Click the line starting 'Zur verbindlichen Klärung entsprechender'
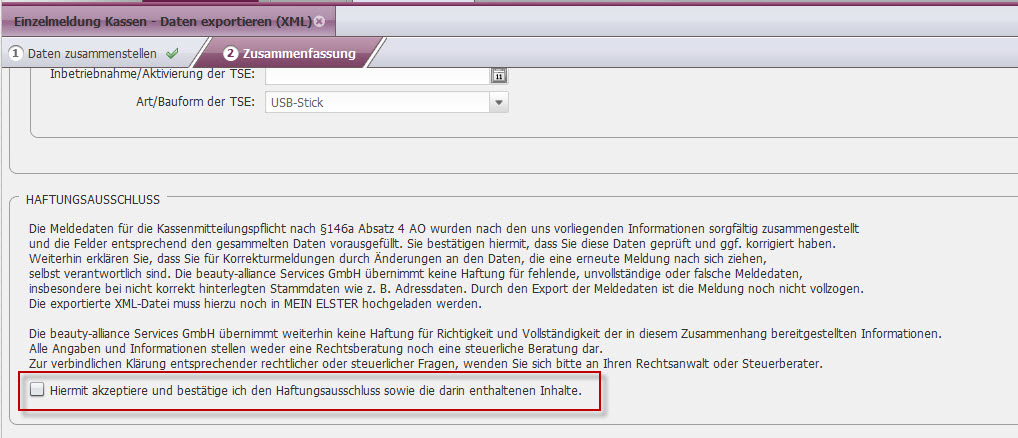The height and width of the screenshot is (438, 1018). click(427, 363)
